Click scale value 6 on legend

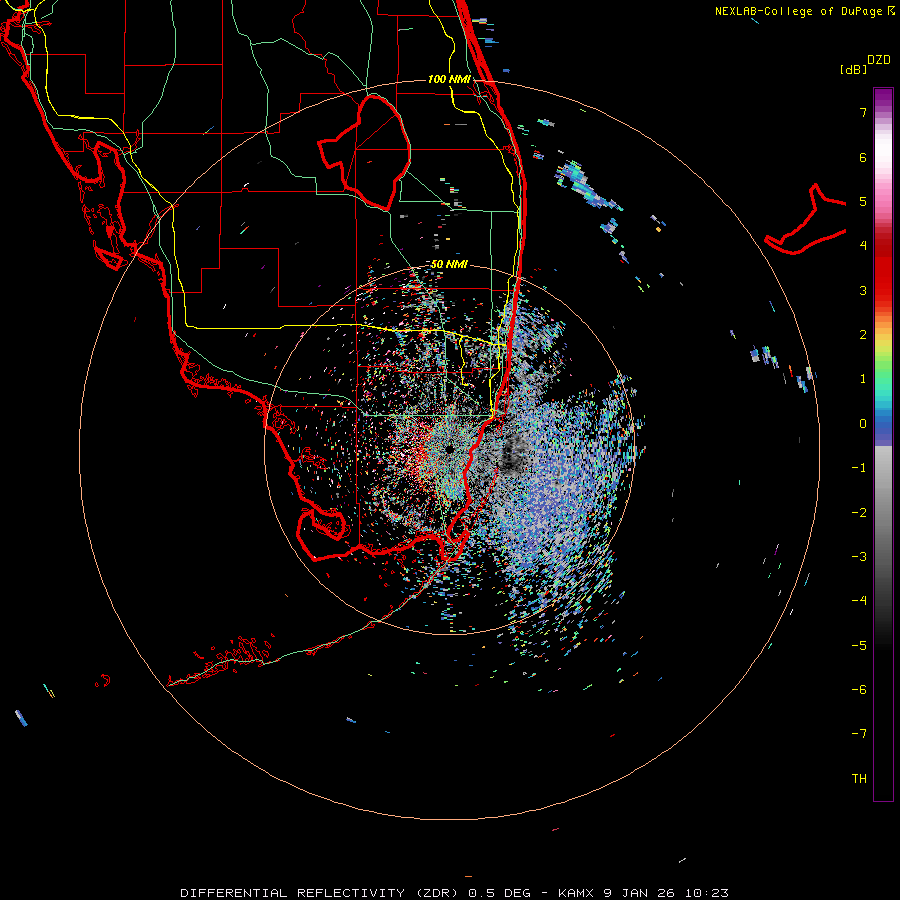pyautogui.click(x=863, y=157)
